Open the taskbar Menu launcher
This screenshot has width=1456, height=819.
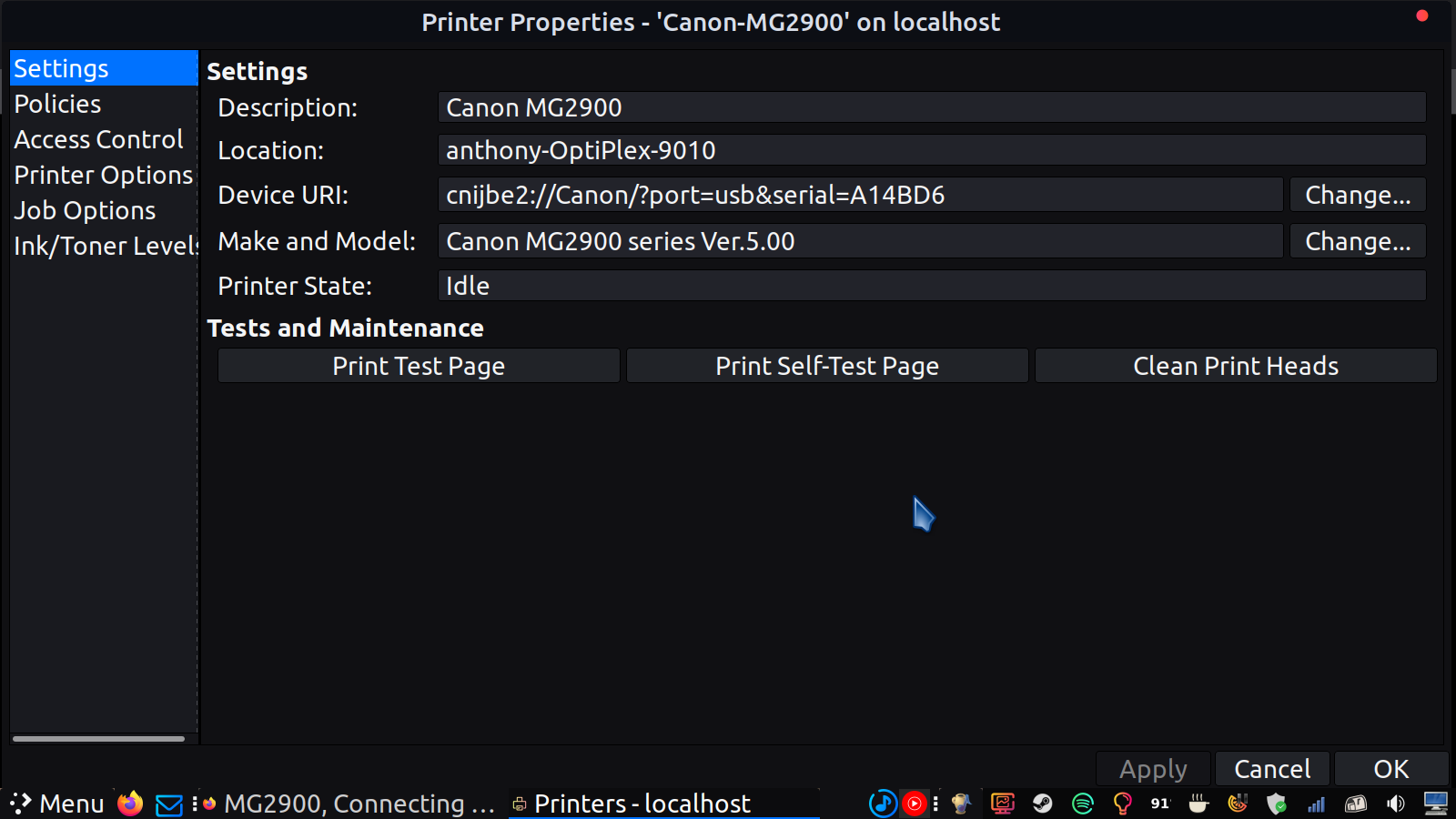point(56,804)
